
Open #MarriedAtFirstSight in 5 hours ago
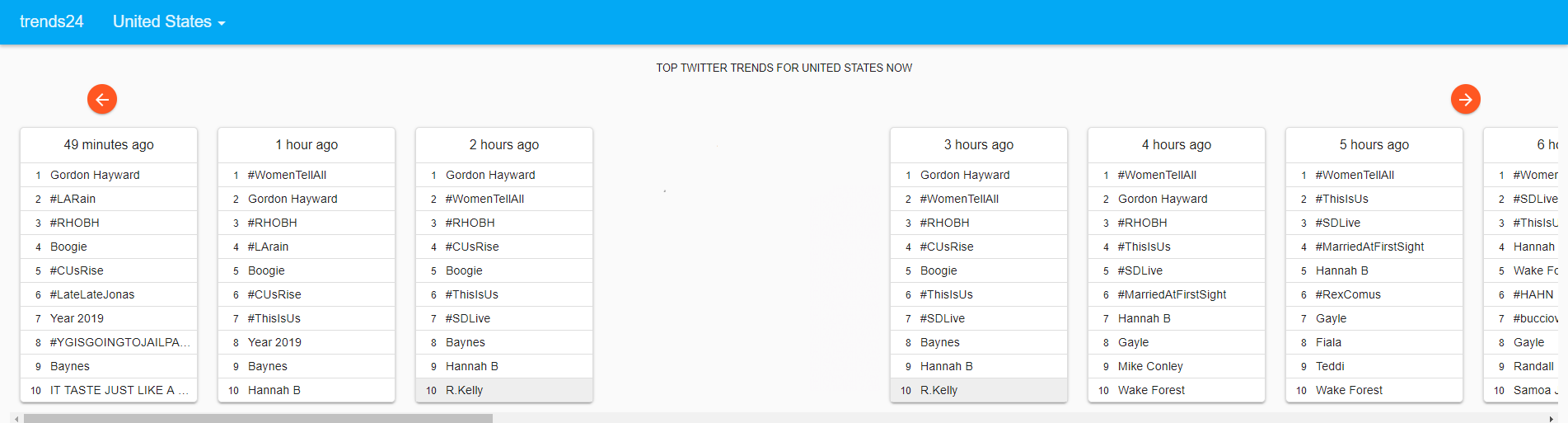[x=1369, y=247]
